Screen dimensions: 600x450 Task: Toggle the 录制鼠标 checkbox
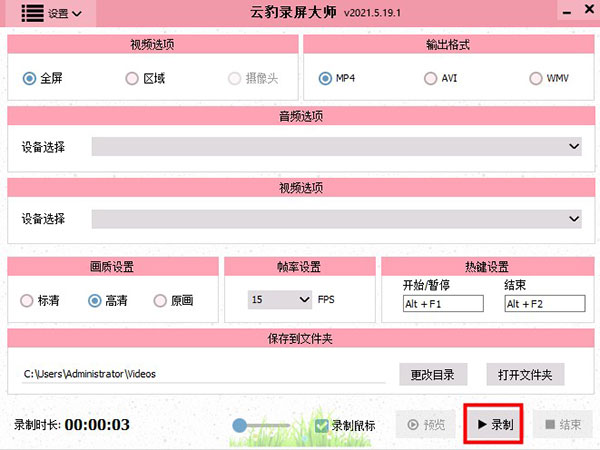[x=321, y=425]
